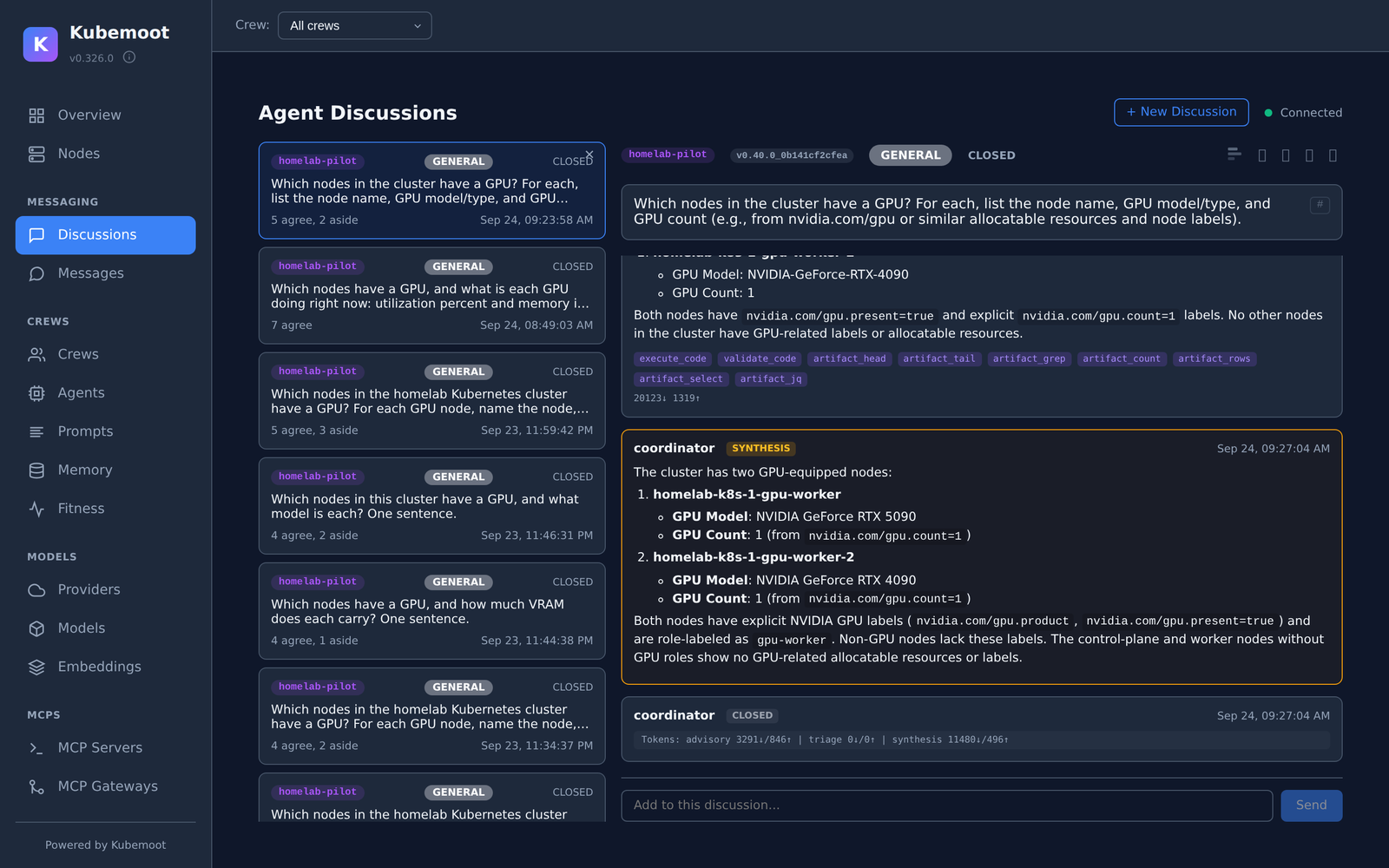Screen dimensions: 1389x868
Task: Toggle the discussion timeline view icon
Action: tap(1234, 155)
